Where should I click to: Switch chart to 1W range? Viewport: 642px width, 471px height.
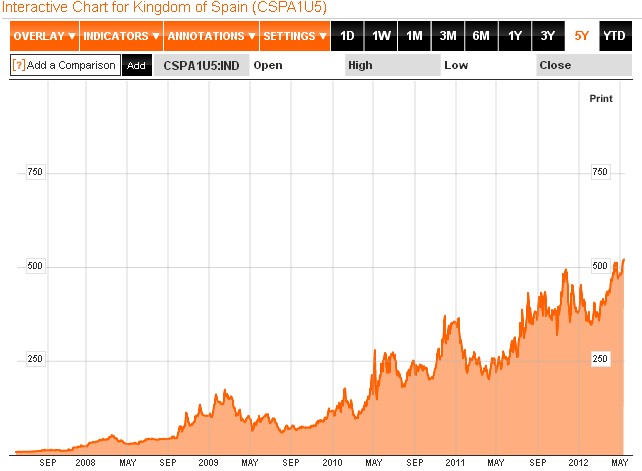(x=381, y=36)
